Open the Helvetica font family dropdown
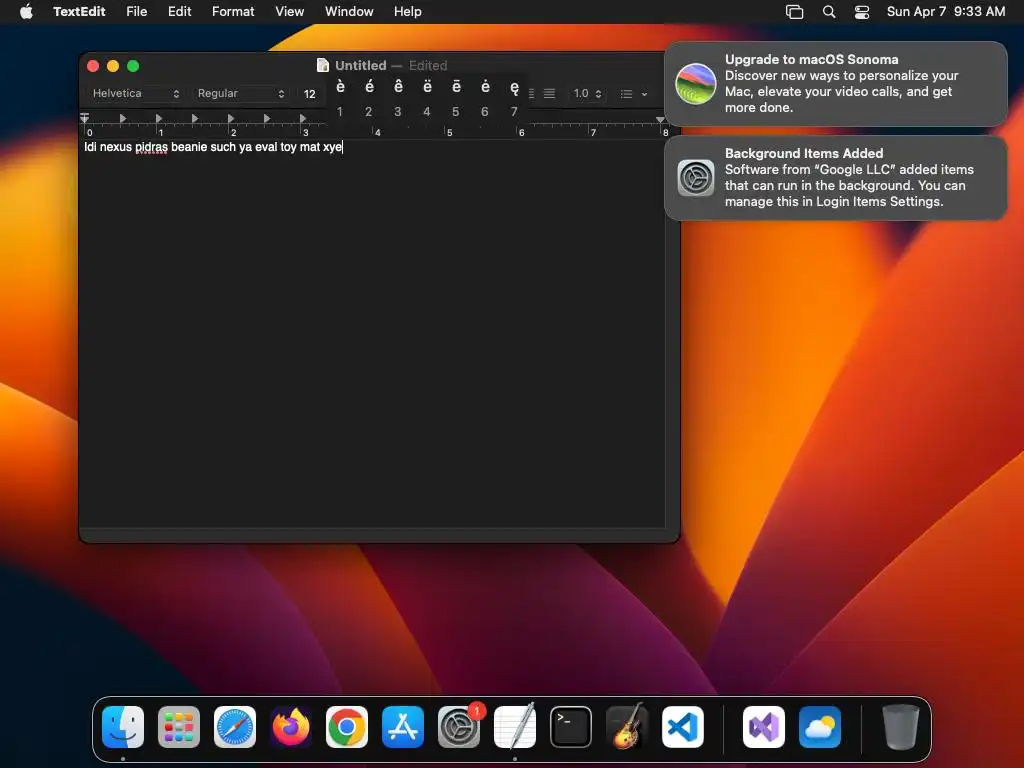Screen dimensions: 1024x768 [135, 93]
